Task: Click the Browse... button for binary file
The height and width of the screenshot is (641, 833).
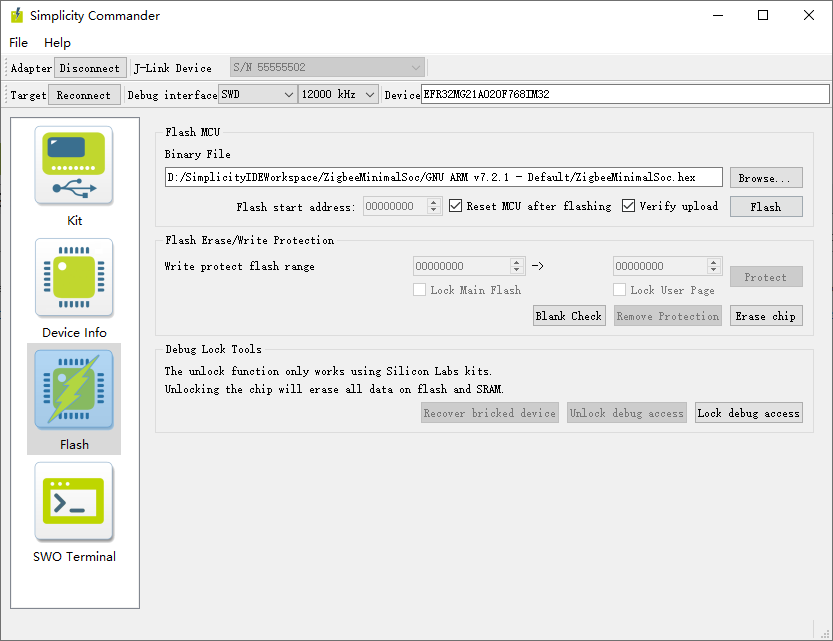Action: tap(765, 178)
